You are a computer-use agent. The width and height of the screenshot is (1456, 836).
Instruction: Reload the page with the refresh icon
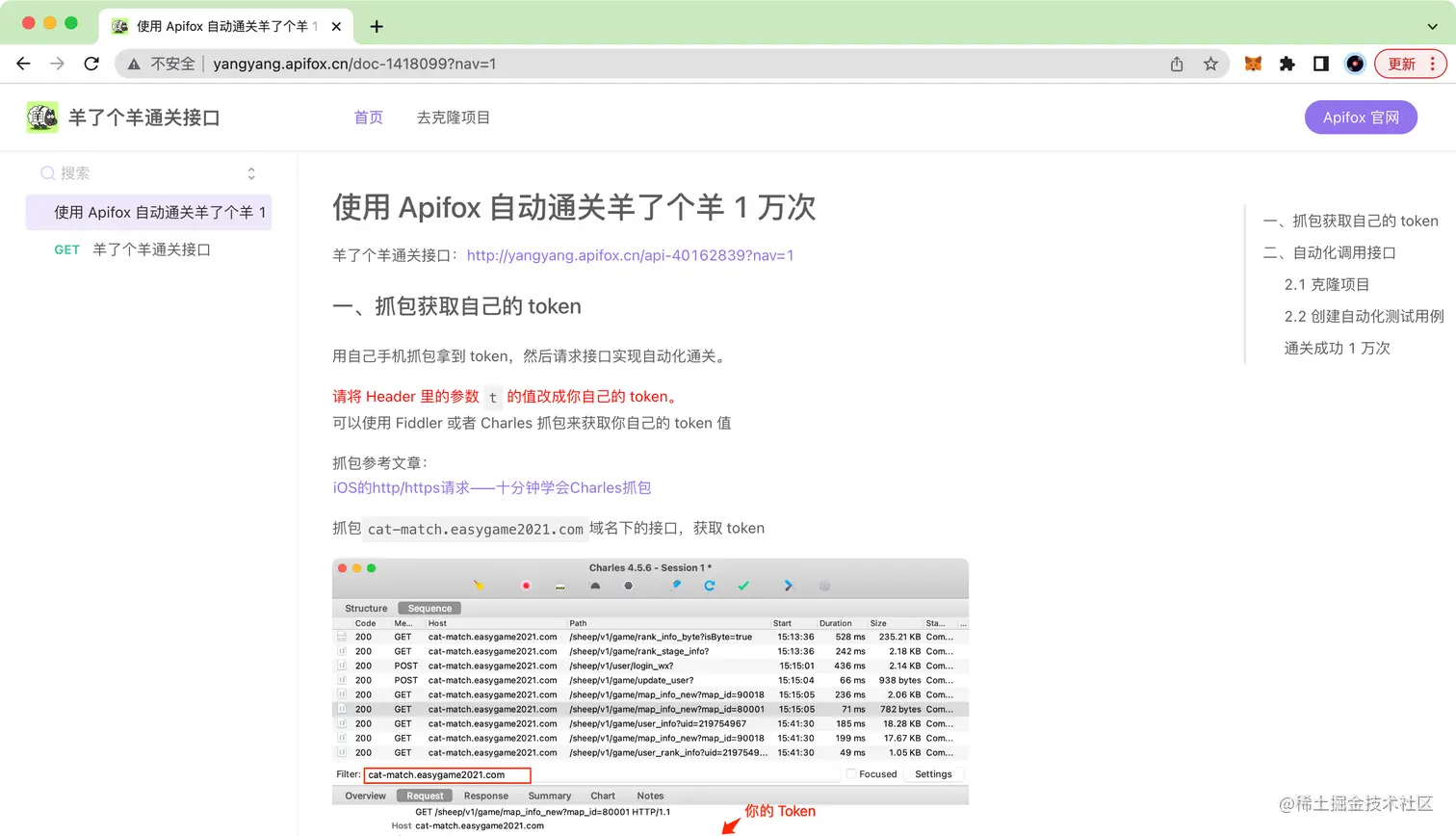click(x=91, y=64)
